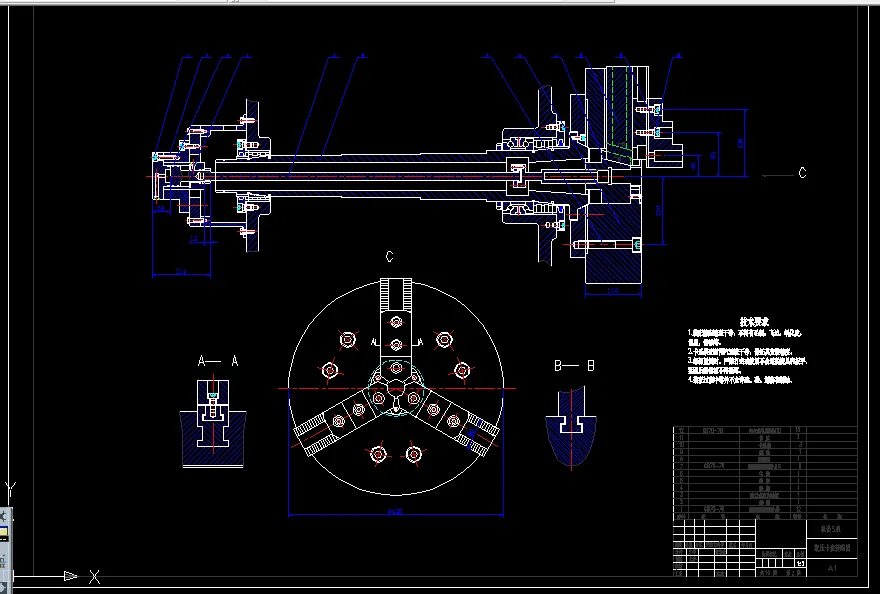Select the B-B jaw section drawing
The width and height of the screenshot is (880, 594).
click(x=571, y=427)
